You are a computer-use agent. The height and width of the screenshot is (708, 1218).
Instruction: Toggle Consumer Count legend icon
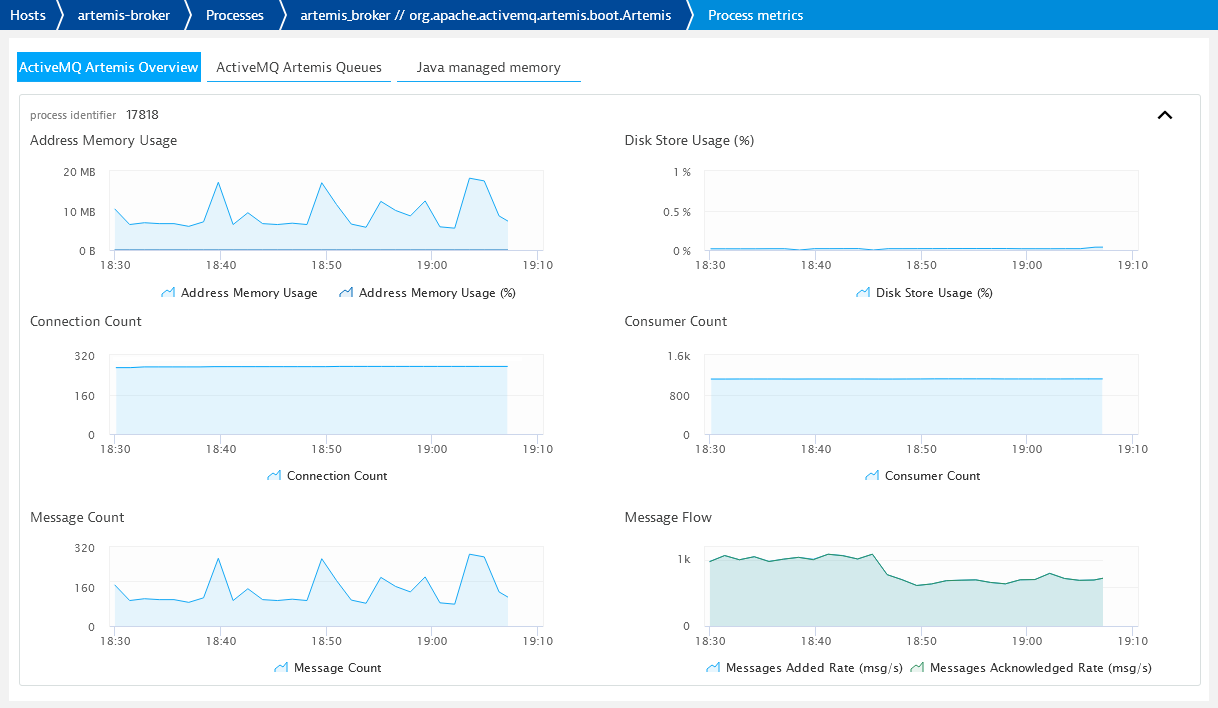872,476
